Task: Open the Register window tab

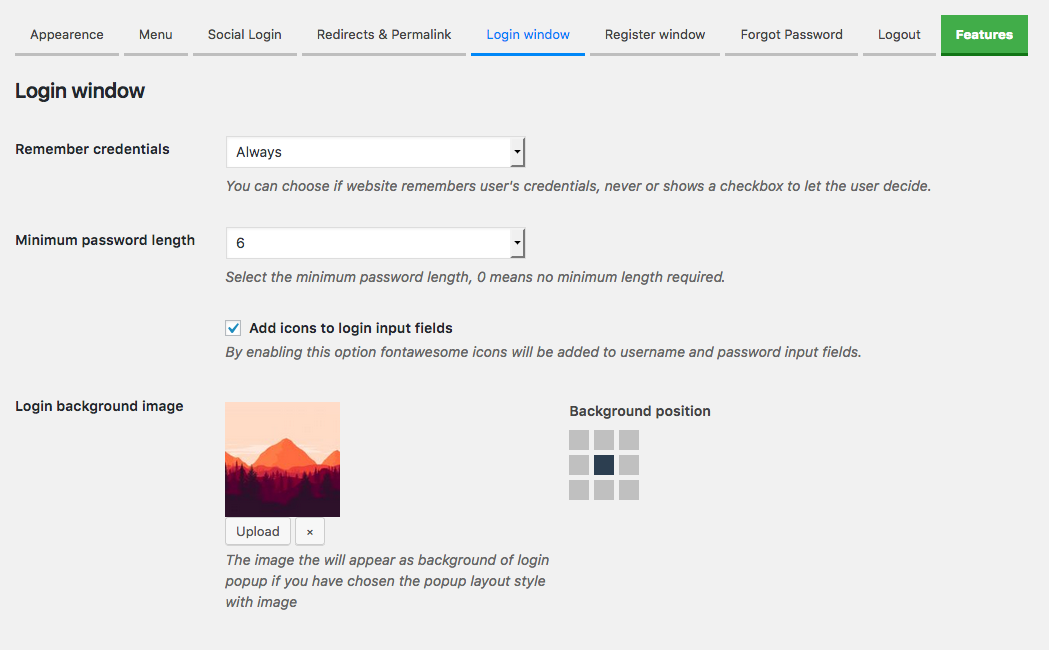Action: pyautogui.click(x=655, y=35)
